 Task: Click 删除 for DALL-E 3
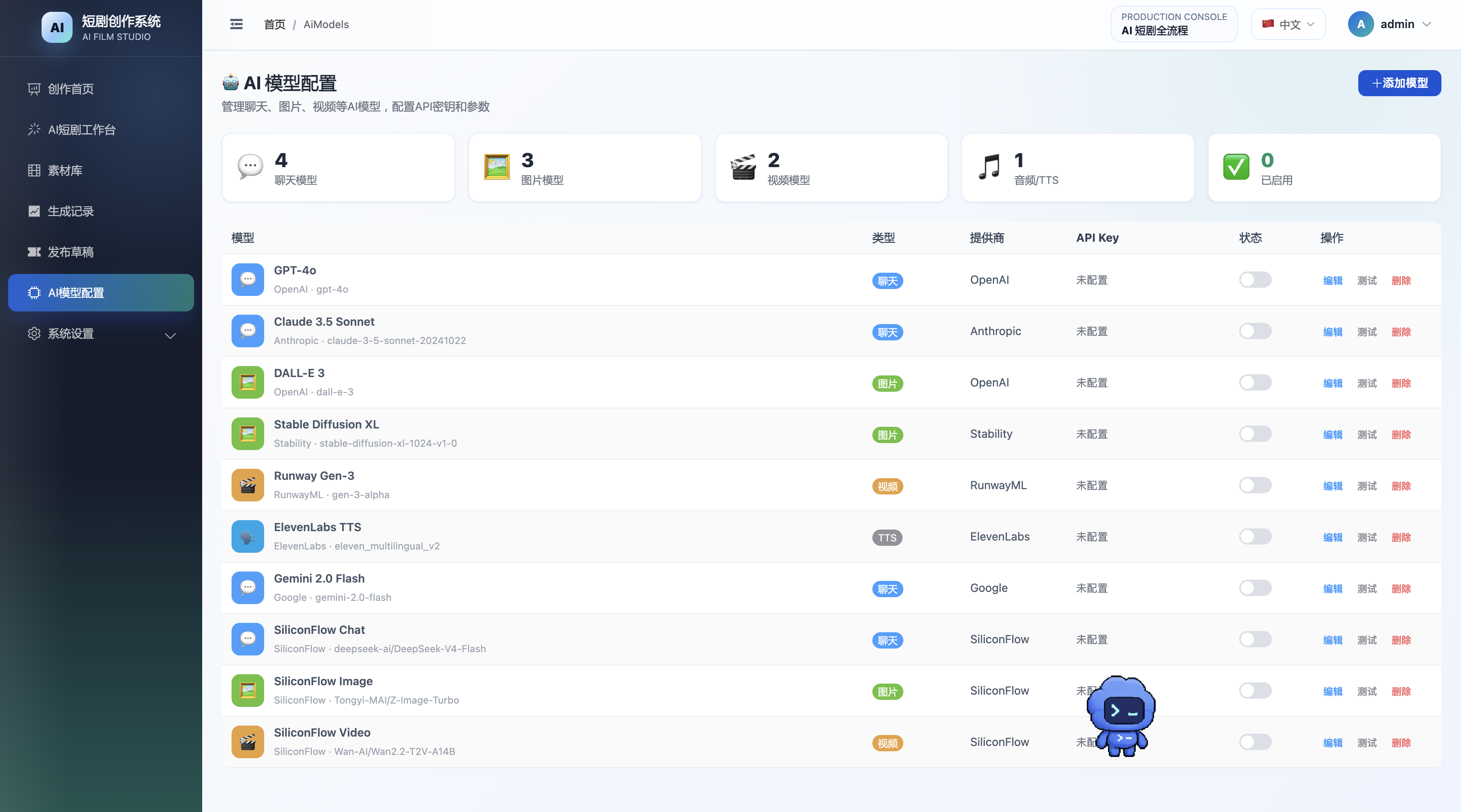1401,383
